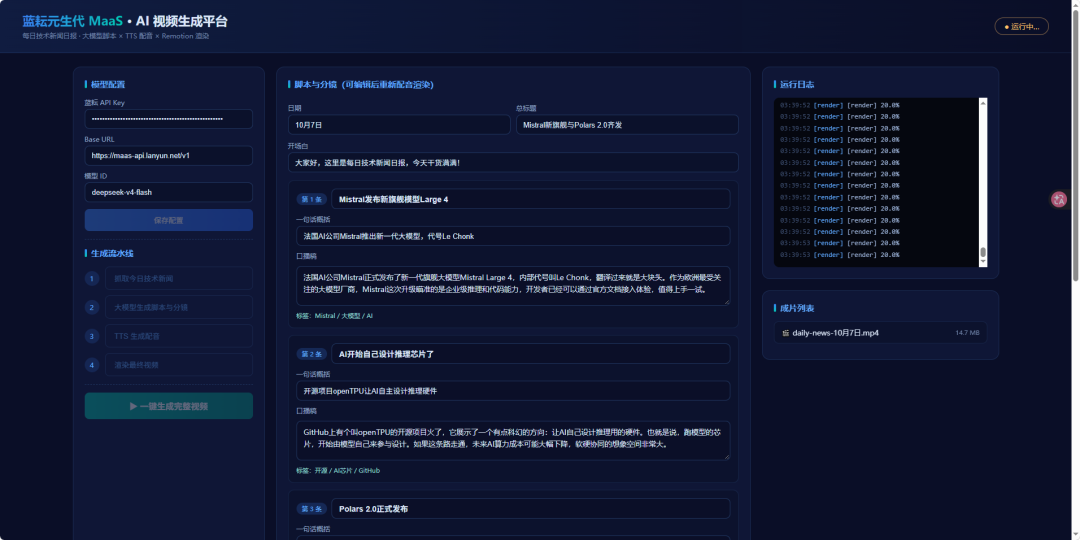Click the 保存配置 button
Viewport: 1080px width, 540px height.
pyautogui.click(x=169, y=220)
